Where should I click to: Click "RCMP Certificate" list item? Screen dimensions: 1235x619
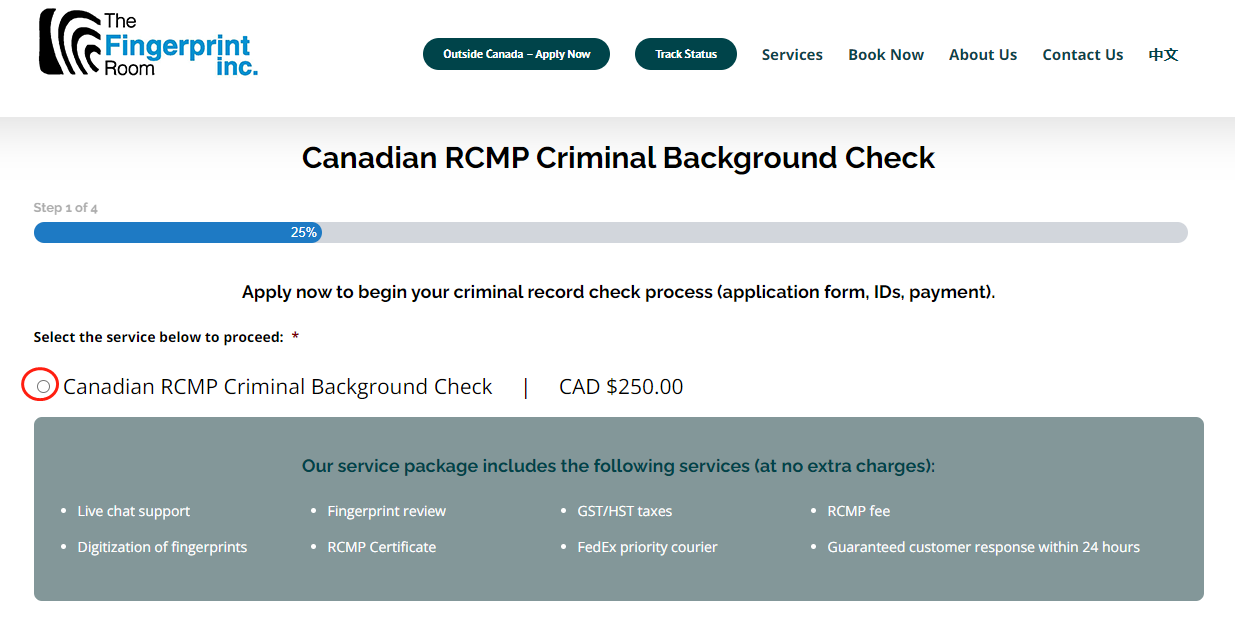coord(382,547)
